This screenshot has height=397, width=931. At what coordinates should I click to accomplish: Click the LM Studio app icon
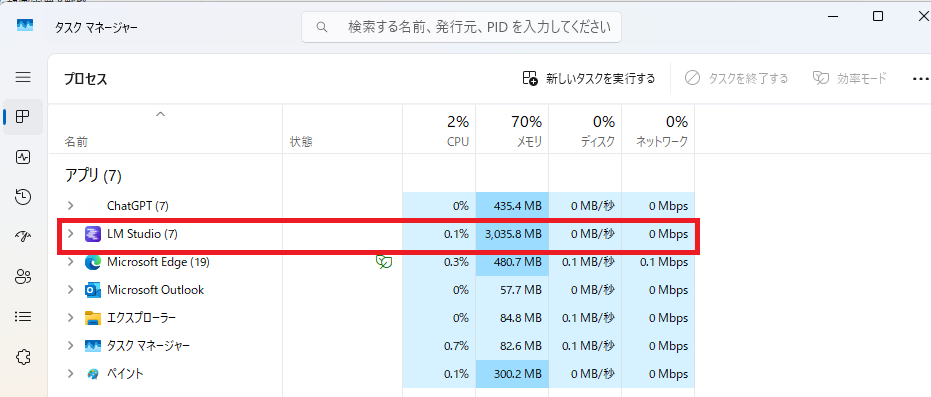93,234
